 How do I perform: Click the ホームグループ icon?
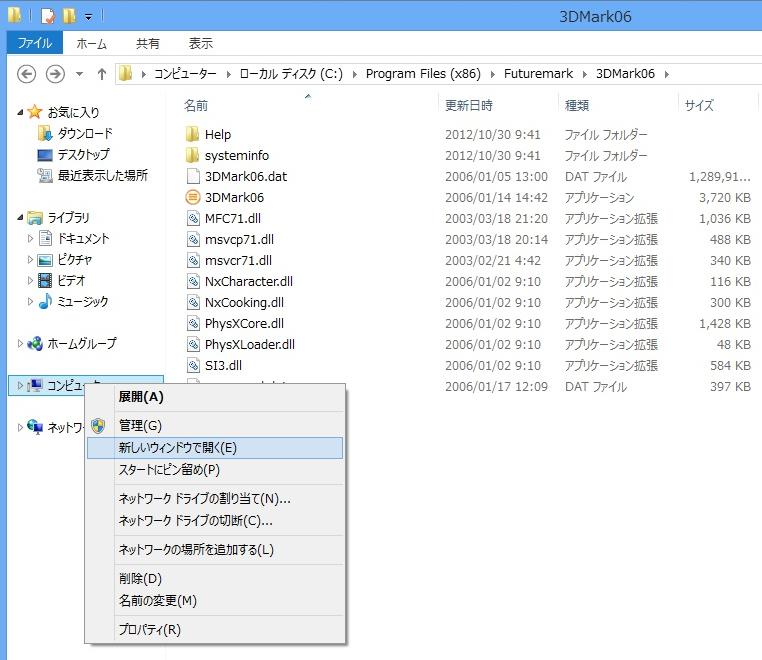click(x=35, y=344)
